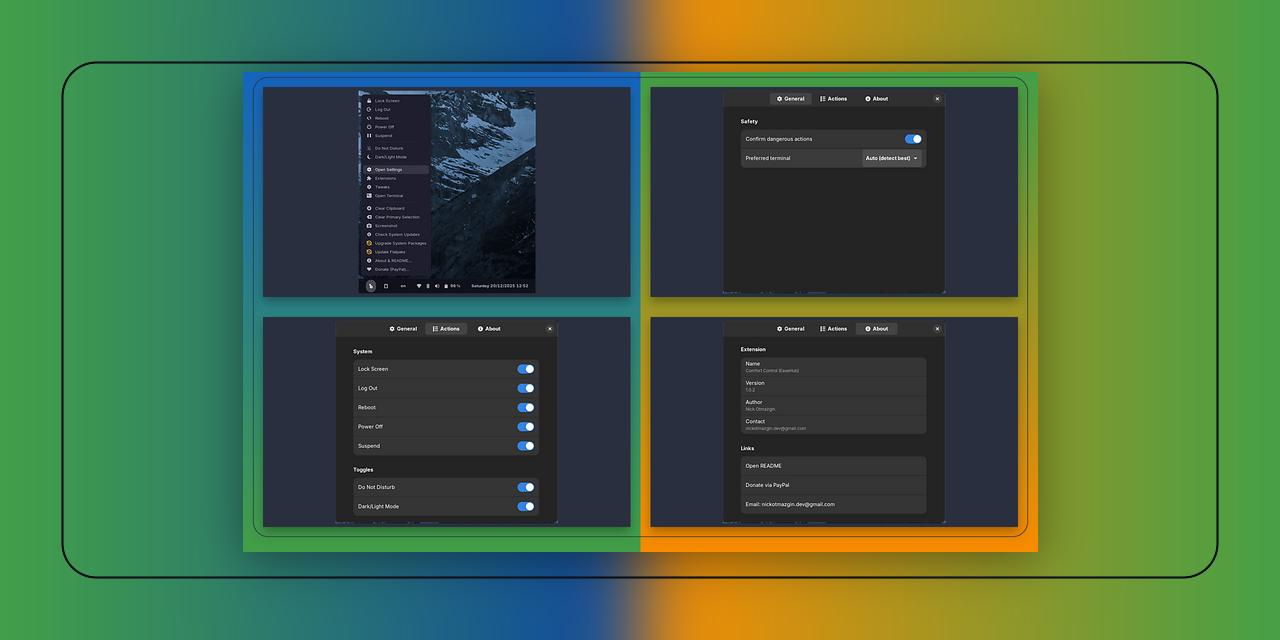Click the Donate via PayPal button
1280x640 pixels.
833,484
